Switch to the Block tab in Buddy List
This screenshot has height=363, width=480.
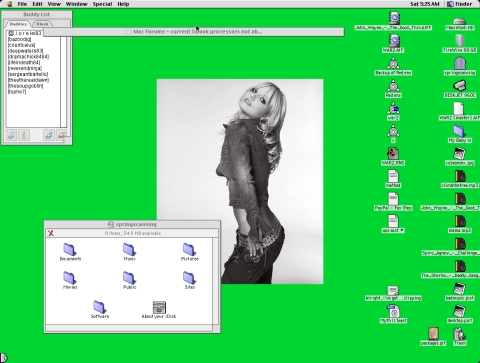pos(42,24)
